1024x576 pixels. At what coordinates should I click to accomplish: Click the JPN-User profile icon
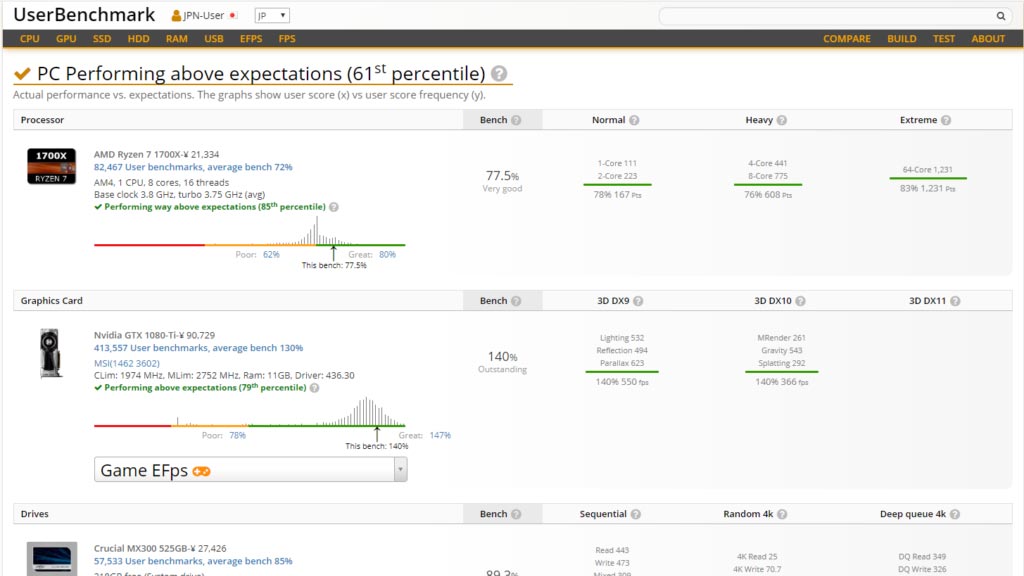tap(176, 16)
